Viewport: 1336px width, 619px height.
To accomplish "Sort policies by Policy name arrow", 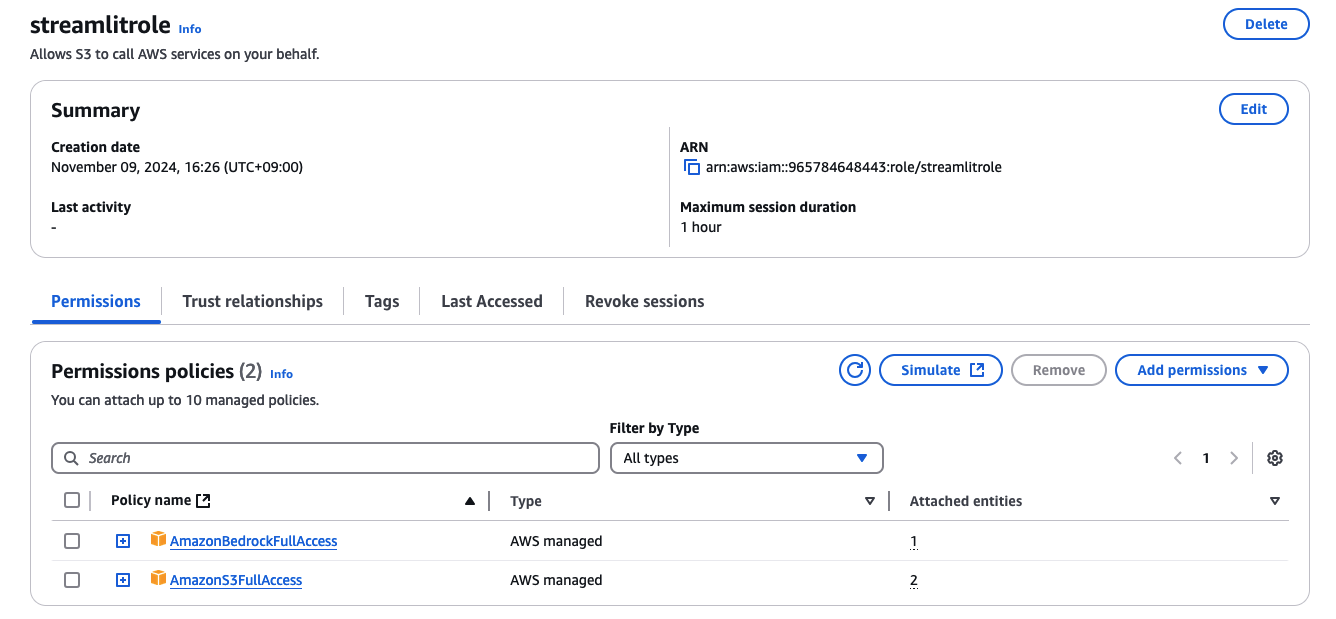I will [470, 501].
